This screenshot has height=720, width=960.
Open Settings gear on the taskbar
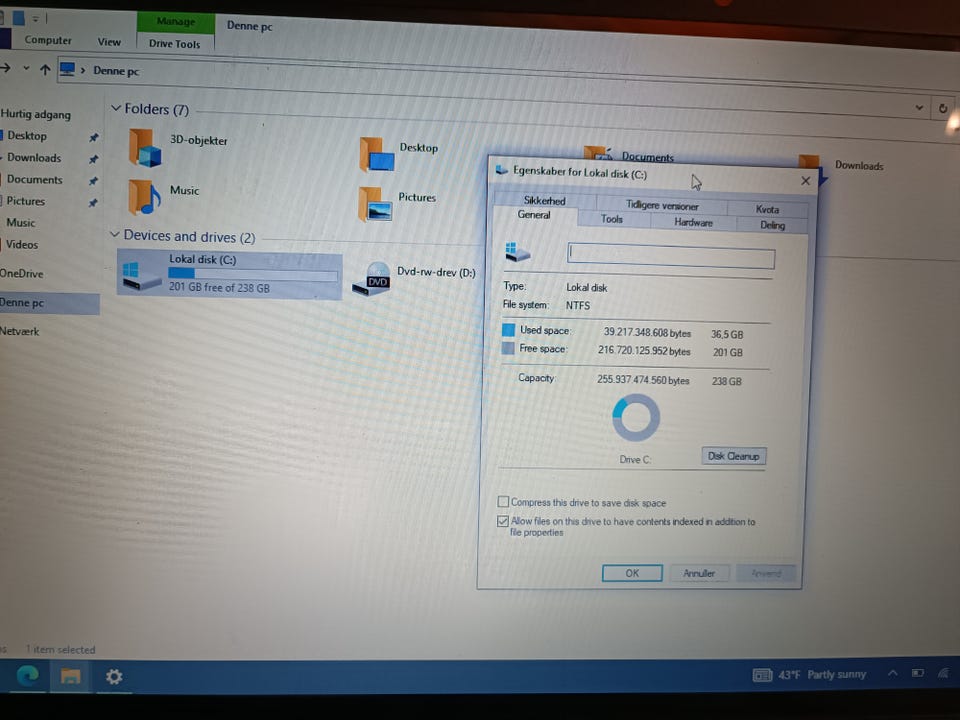pos(114,677)
